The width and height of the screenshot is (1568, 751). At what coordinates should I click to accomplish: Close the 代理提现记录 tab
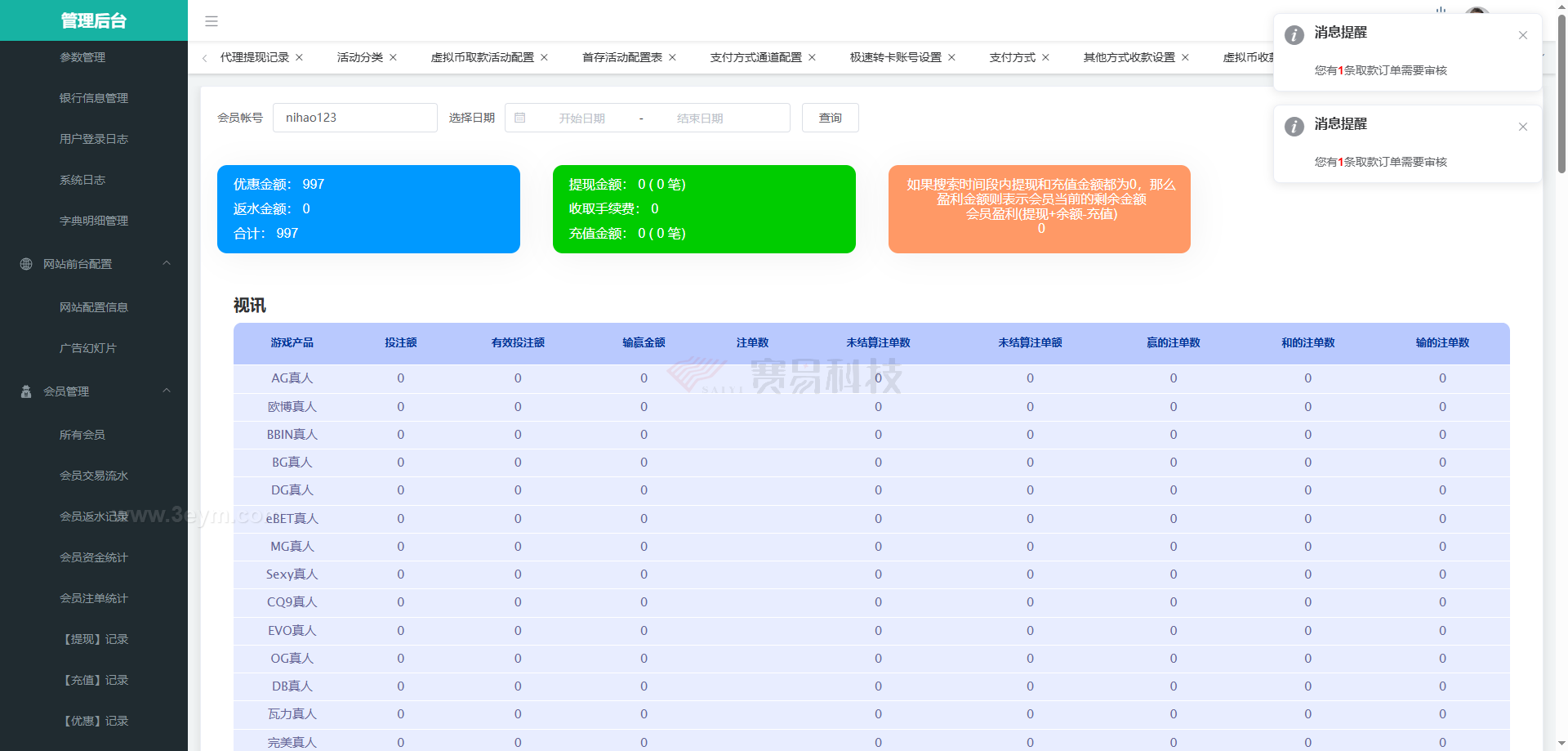click(300, 57)
